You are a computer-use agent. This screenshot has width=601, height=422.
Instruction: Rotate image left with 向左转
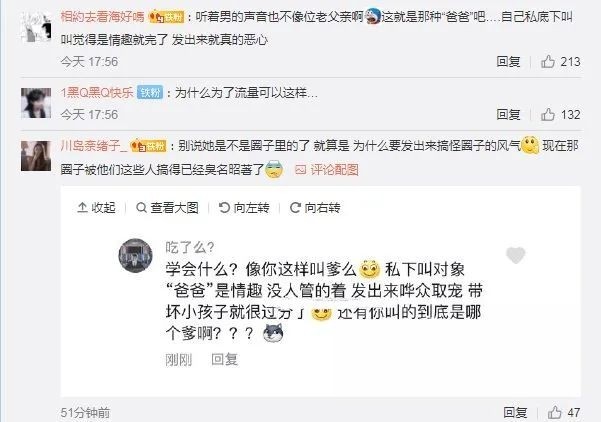[x=244, y=208]
